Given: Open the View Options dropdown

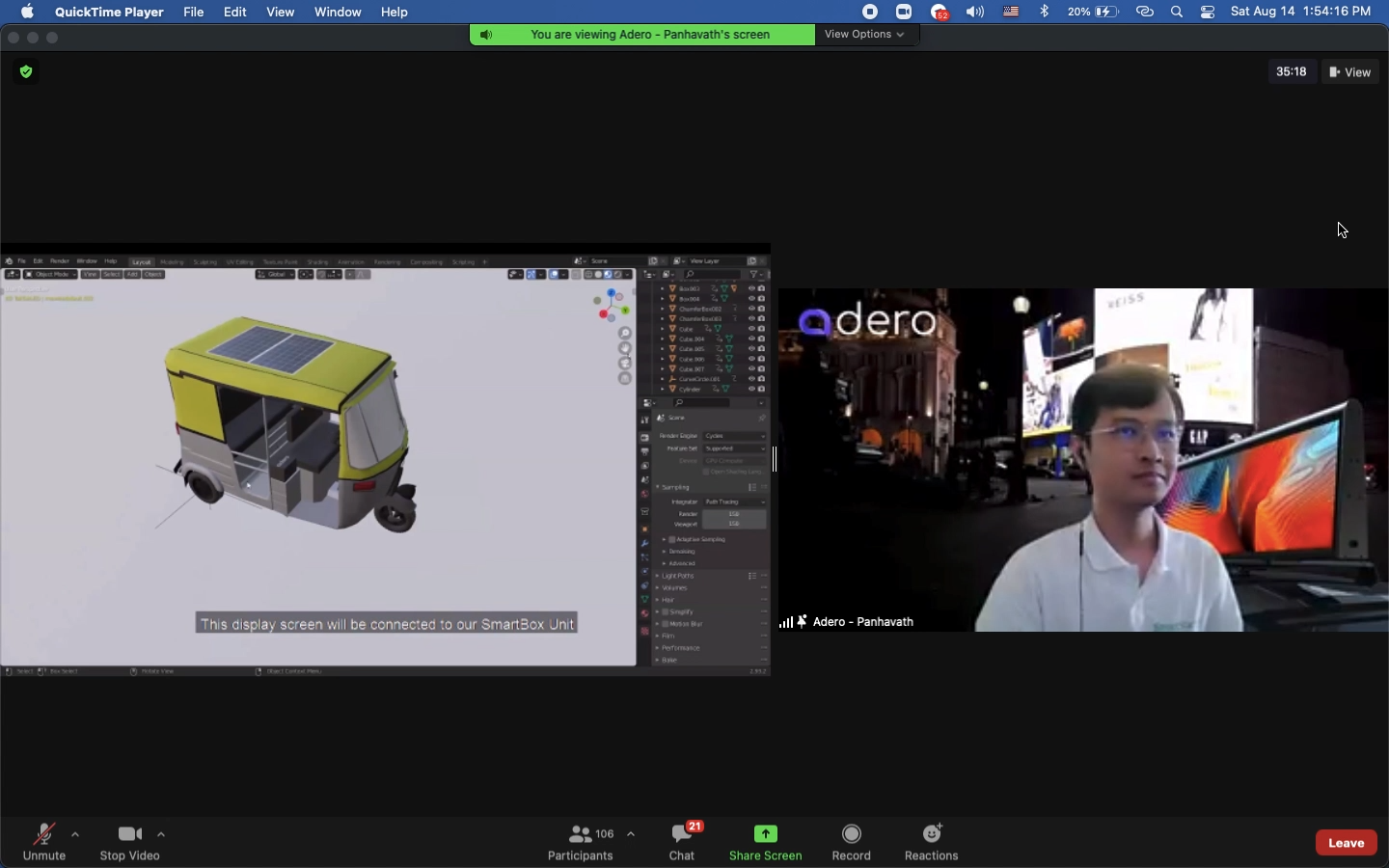Looking at the screenshot, I should point(866,35).
